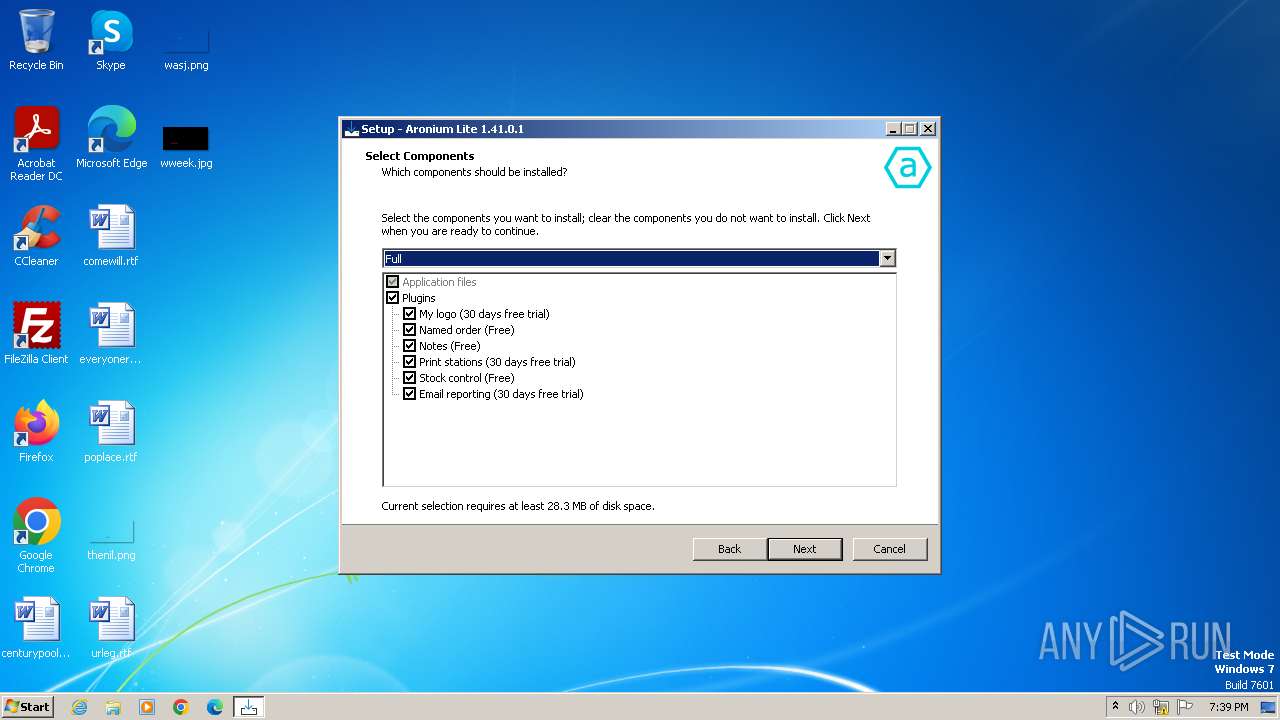Click the network tray icon
This screenshot has width=1280, height=720.
[1161, 707]
